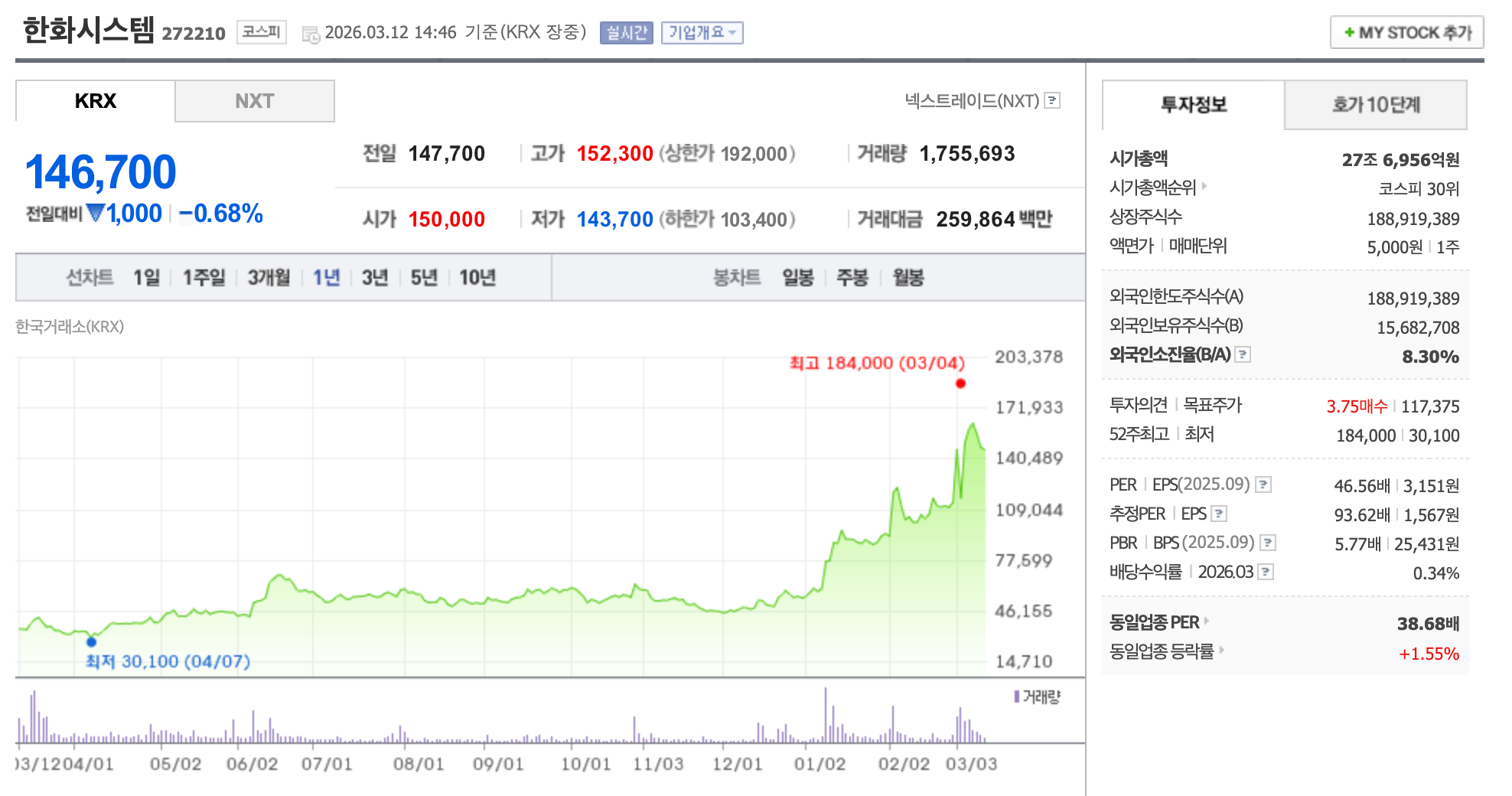This screenshot has width=1512, height=796.
Task: Click the blue 최저 point on chart
Action: click(x=92, y=641)
